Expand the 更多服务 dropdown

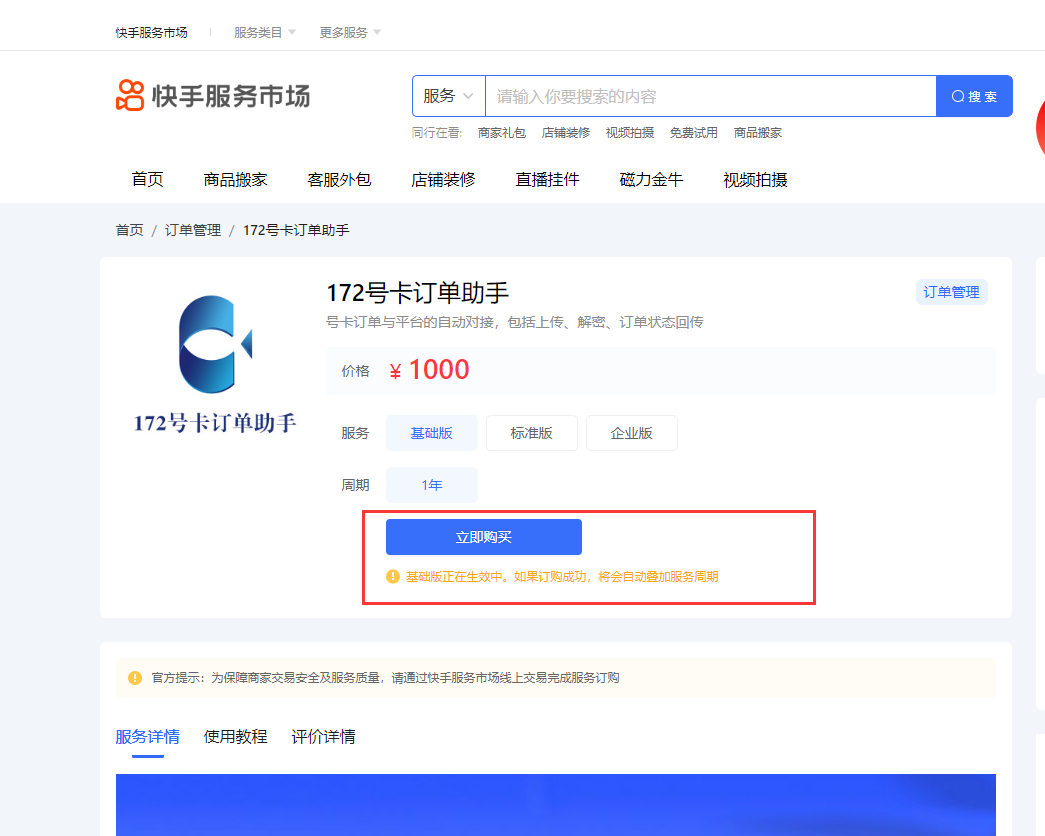click(342, 31)
